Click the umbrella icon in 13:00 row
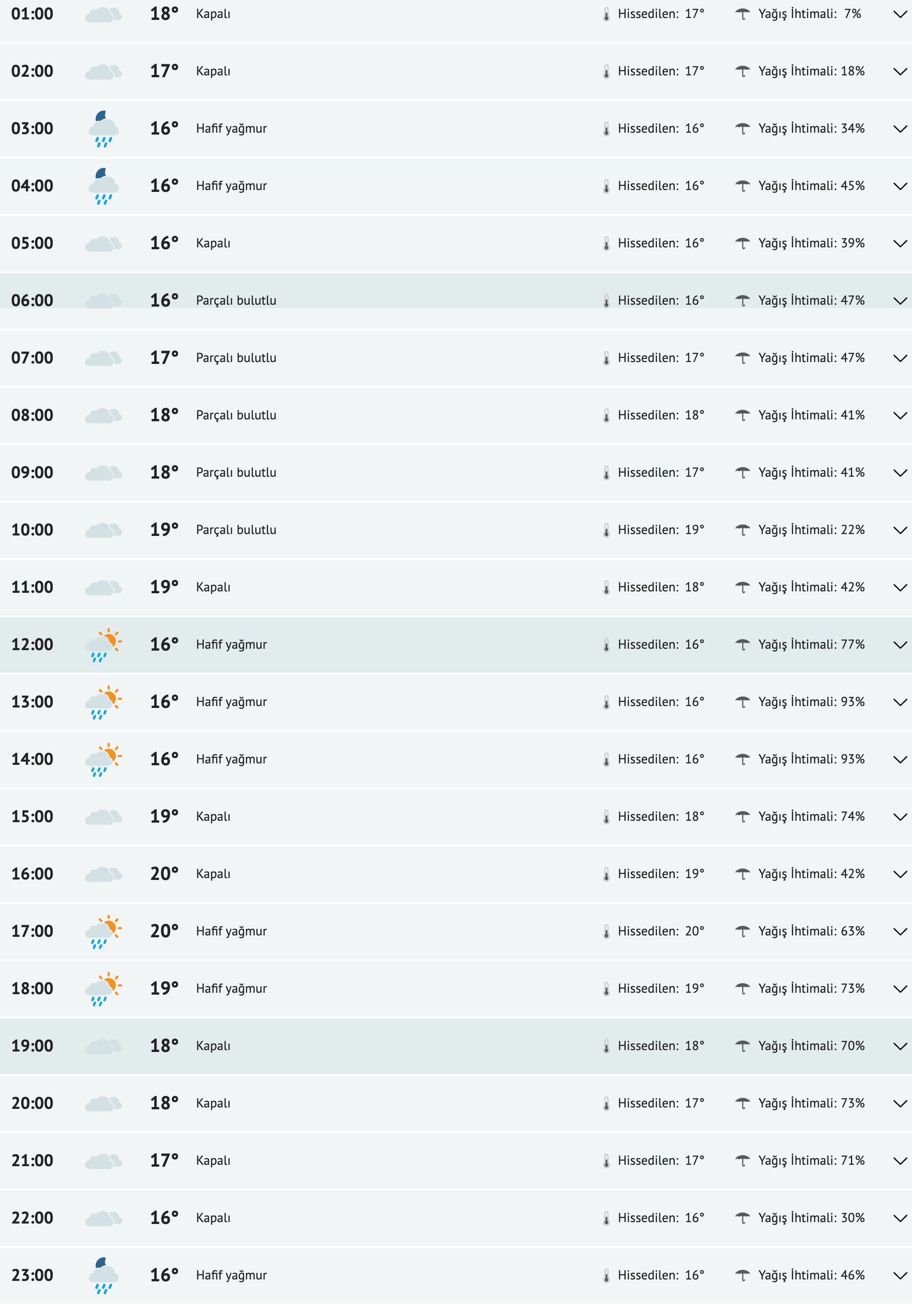Image resolution: width=912 pixels, height=1316 pixels. [x=742, y=702]
